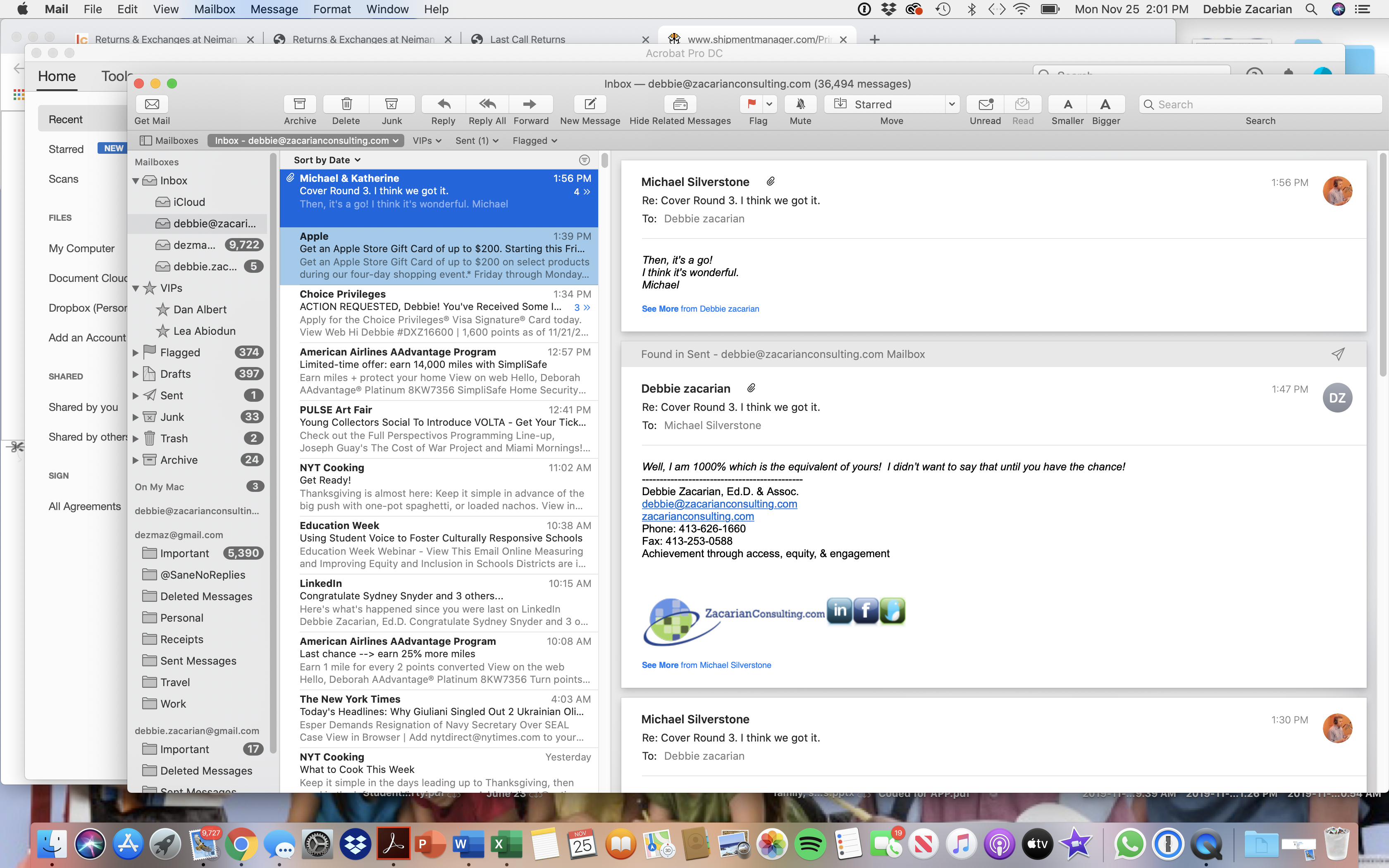Image resolution: width=1389 pixels, height=868 pixels.
Task: Open the flag color dropdown arrow
Action: 769,104
